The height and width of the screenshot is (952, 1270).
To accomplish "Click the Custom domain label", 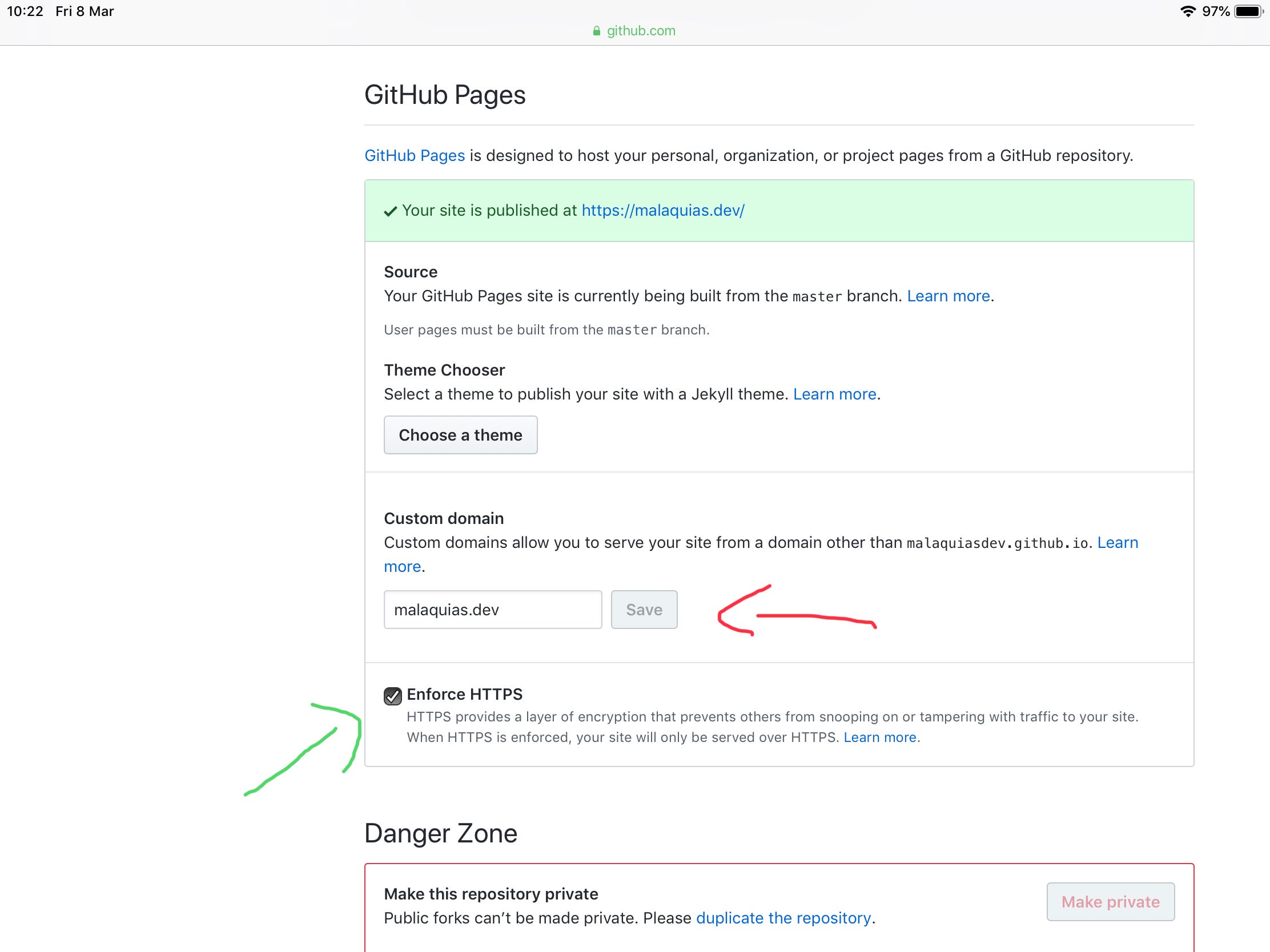I will 444,519.
